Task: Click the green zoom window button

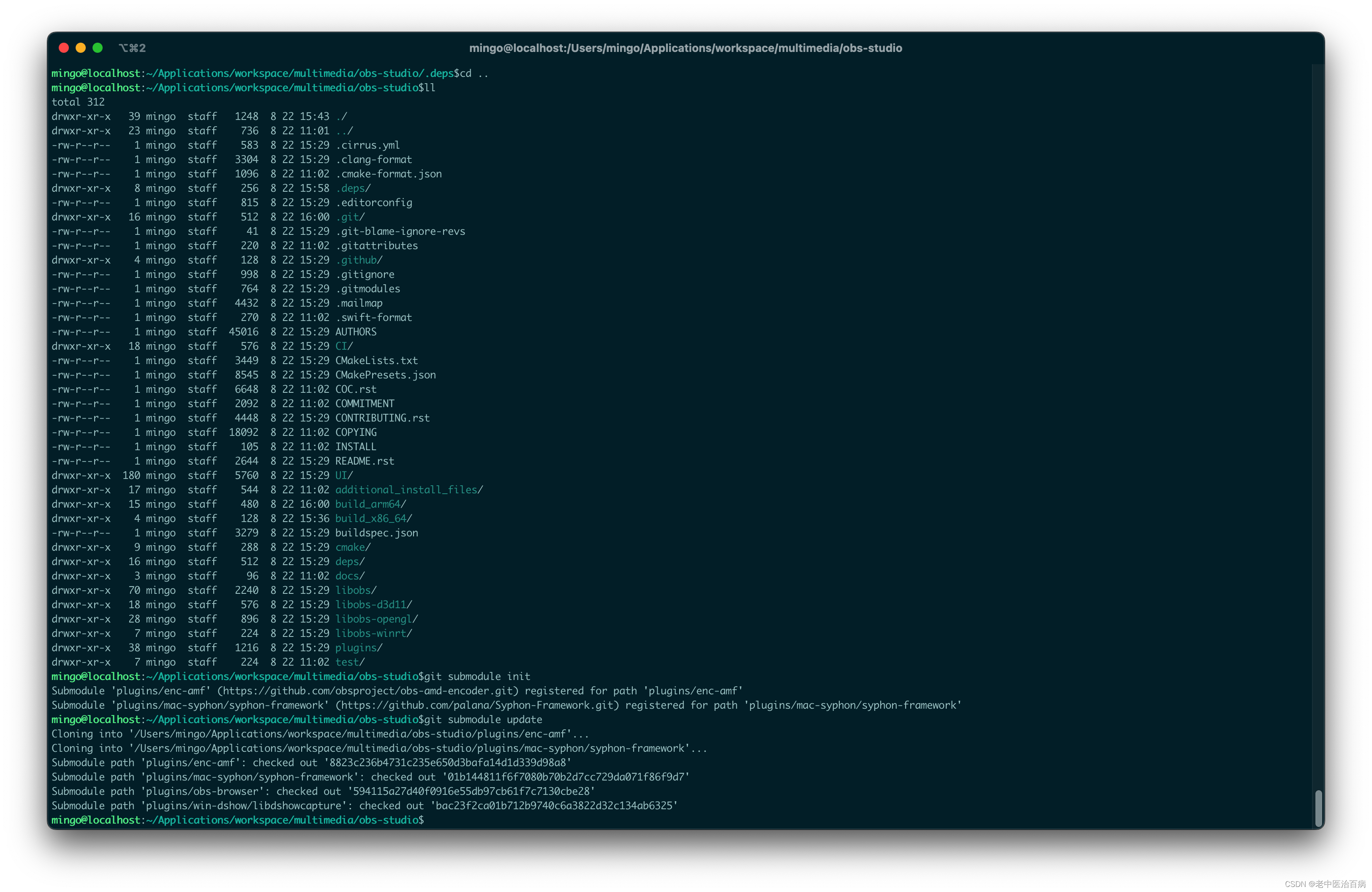Action: pos(98,48)
